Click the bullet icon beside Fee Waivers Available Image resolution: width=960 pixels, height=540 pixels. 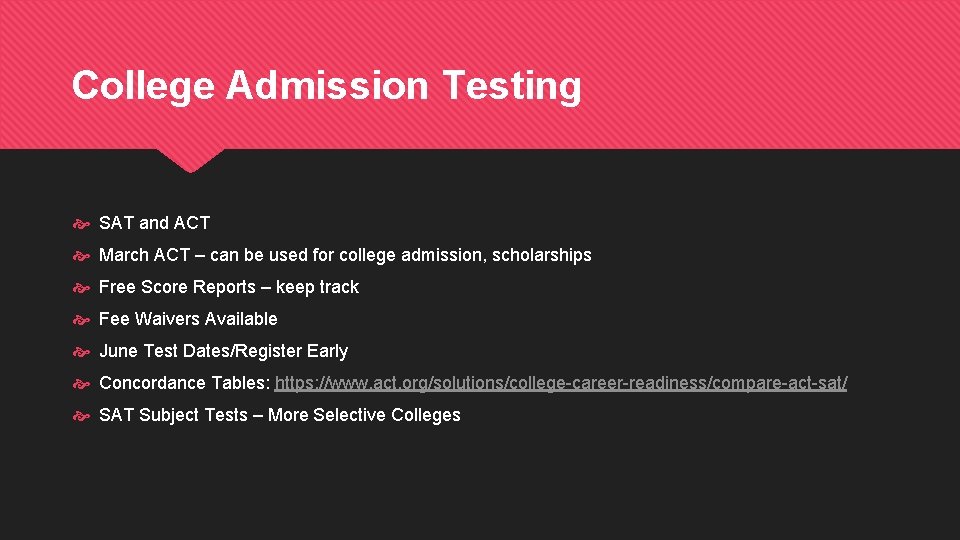click(82, 320)
